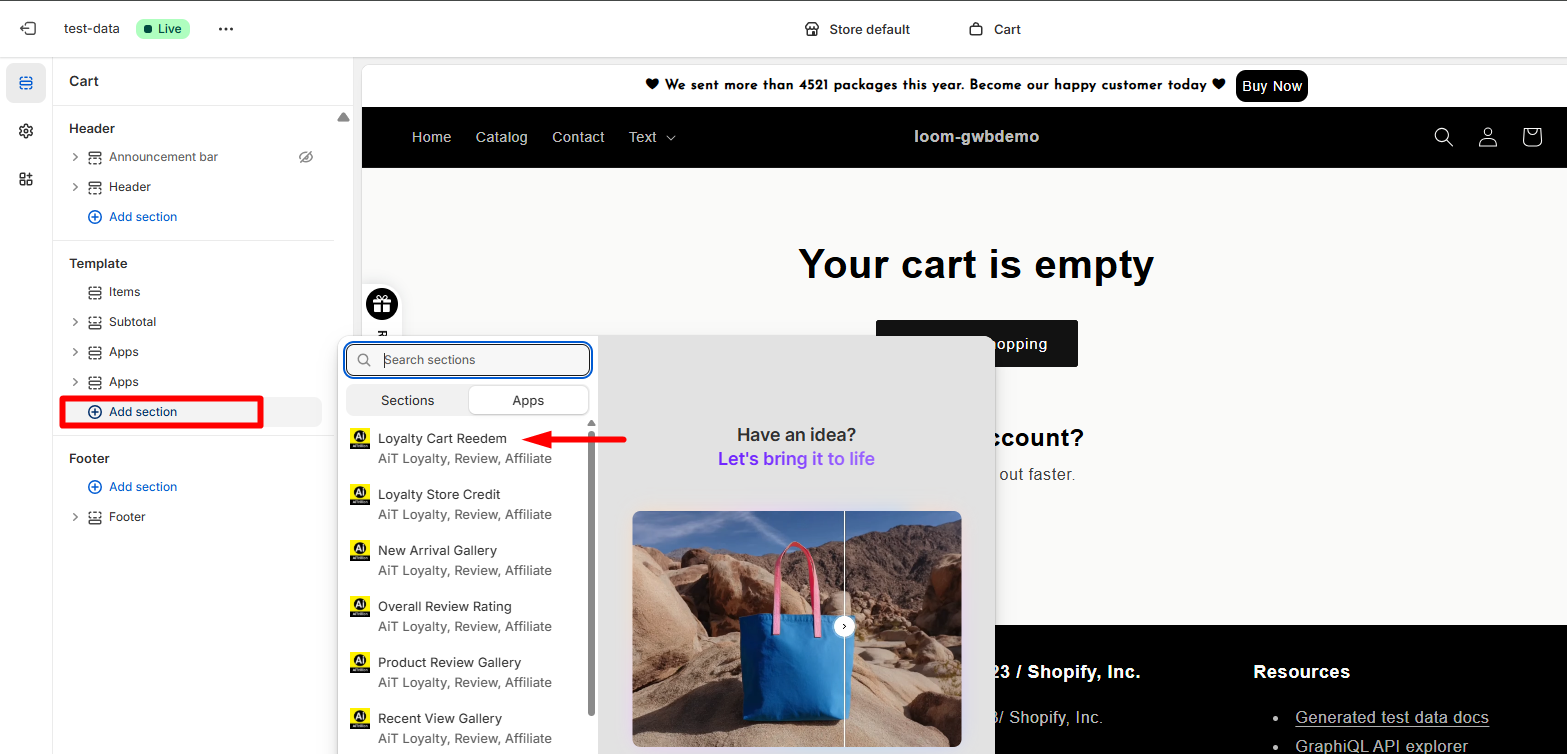Open the rewards gift icon widget
1567x754 pixels.
point(382,303)
